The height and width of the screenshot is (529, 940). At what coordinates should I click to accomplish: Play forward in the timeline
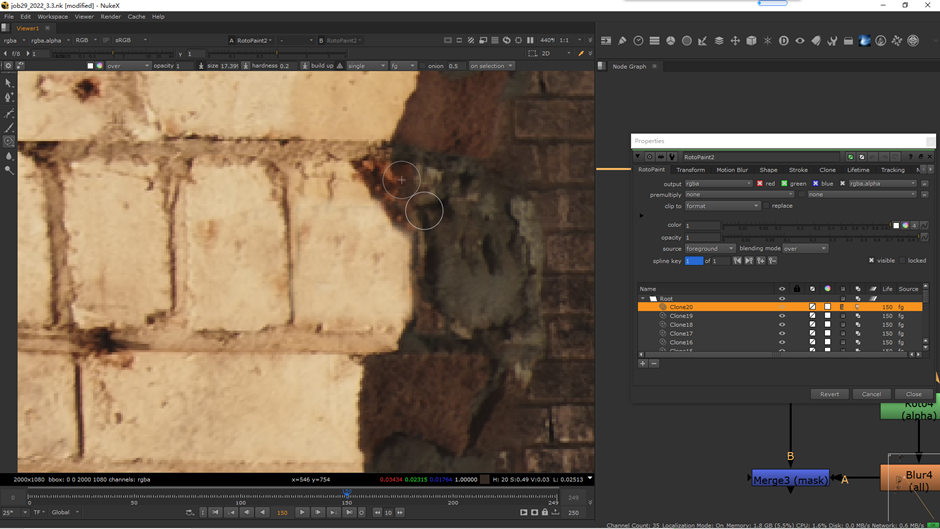302,512
